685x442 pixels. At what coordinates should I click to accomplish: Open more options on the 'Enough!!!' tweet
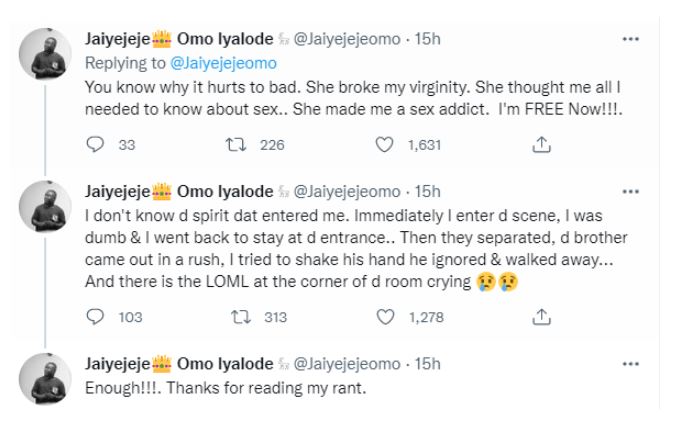coord(629,366)
